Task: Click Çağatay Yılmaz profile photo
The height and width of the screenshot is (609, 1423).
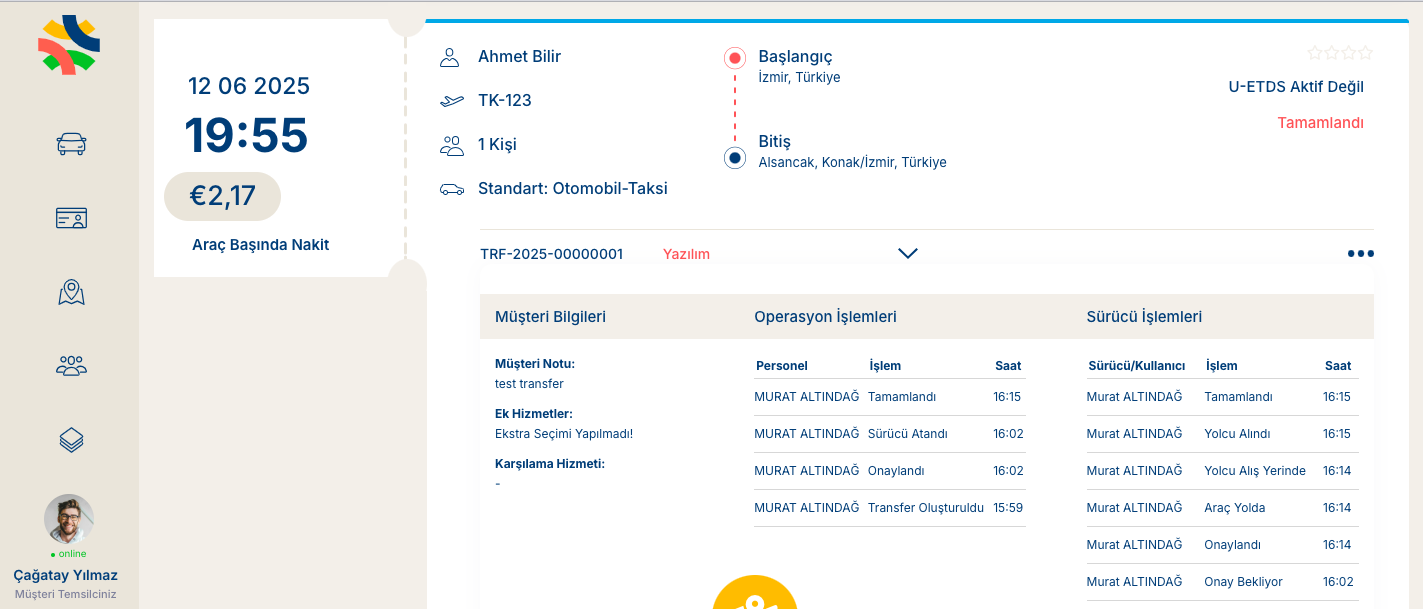Action: (69, 519)
